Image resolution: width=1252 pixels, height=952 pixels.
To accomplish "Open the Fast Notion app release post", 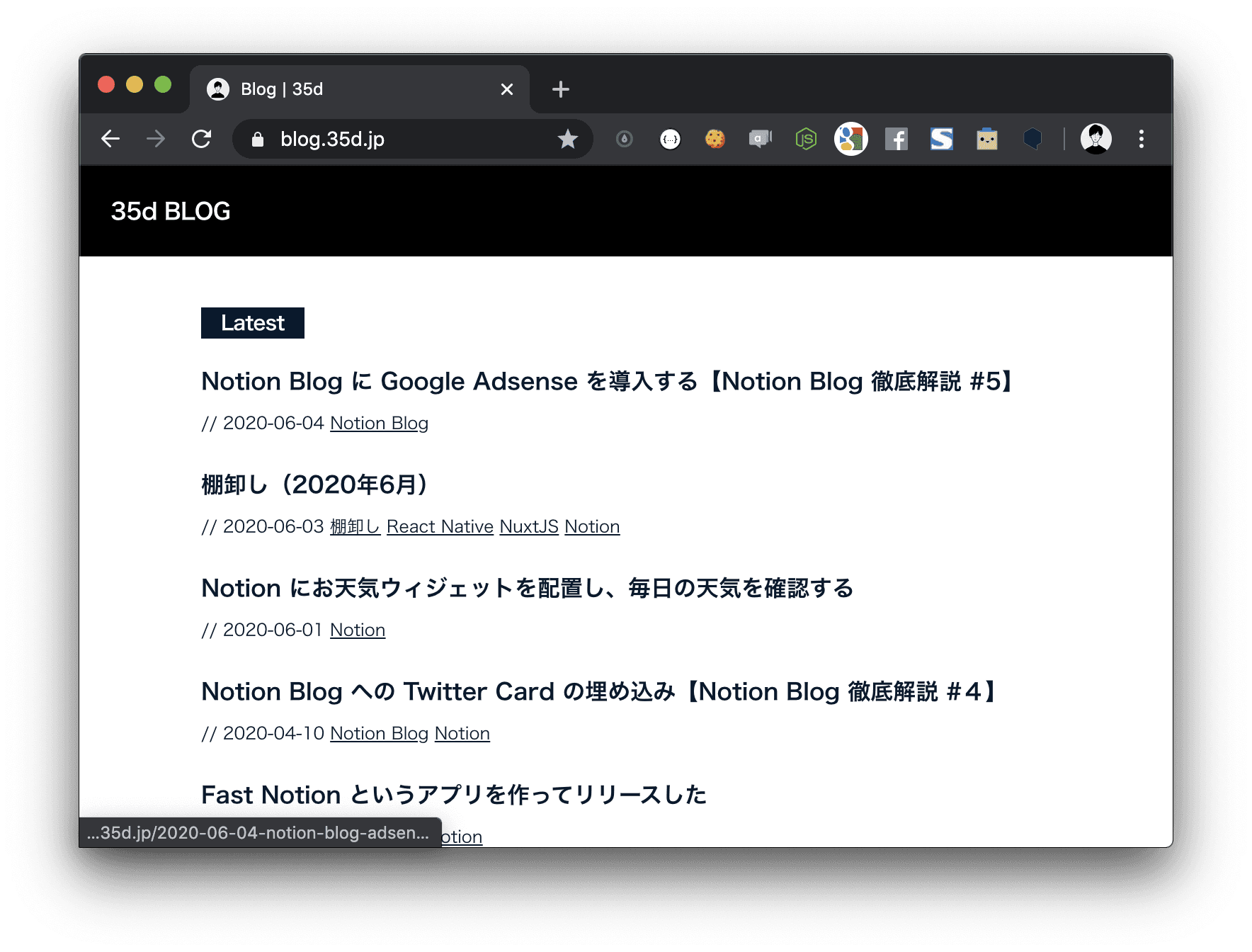I will point(454,795).
